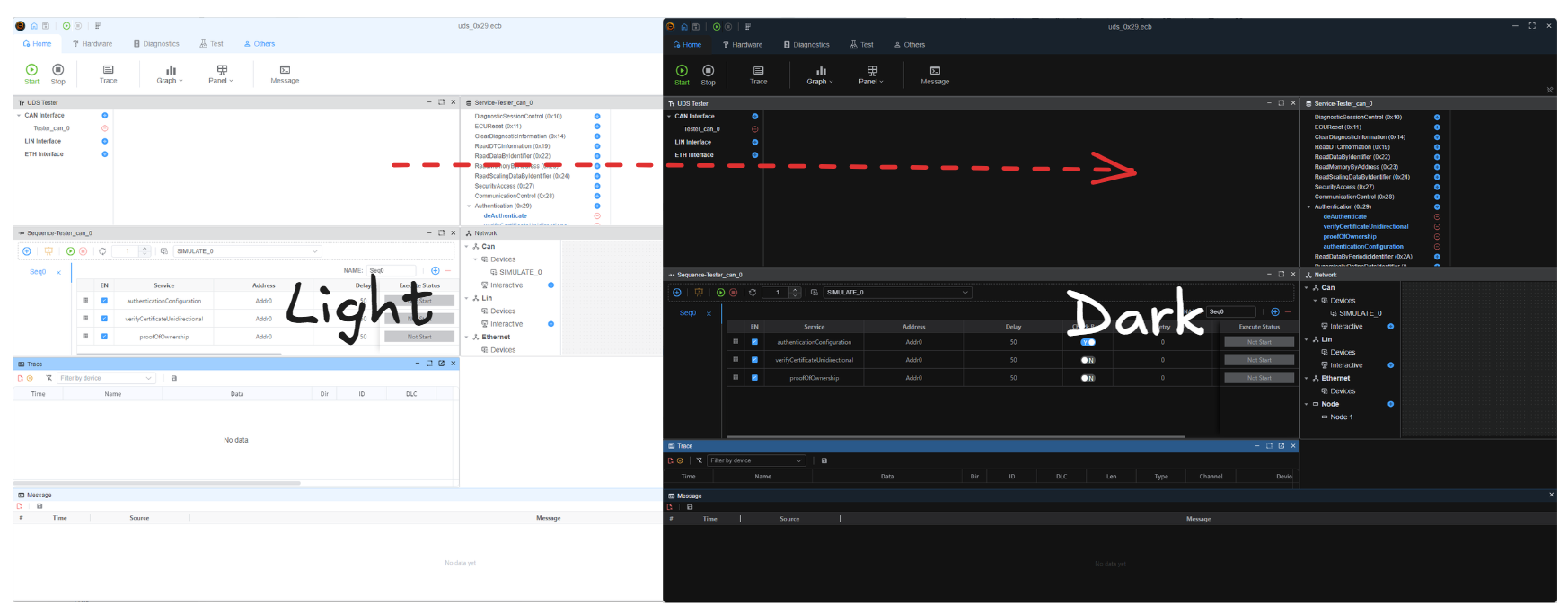Viewport: 1568px width, 614px height.
Task: Click the plus beside LIN Interface, dark window
Action: [754, 142]
